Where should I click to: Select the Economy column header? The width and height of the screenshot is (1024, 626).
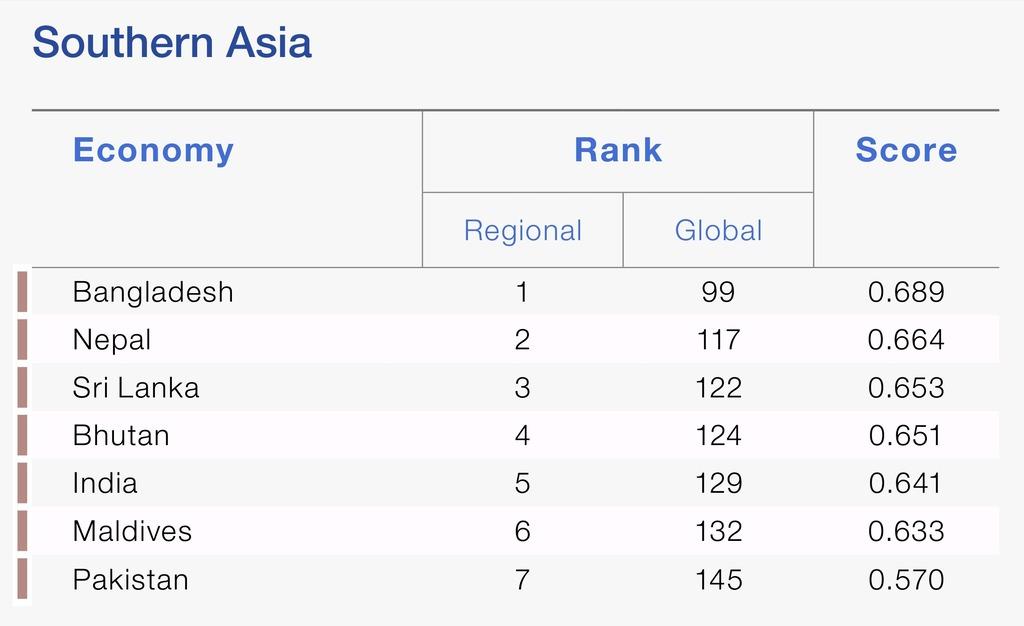153,150
